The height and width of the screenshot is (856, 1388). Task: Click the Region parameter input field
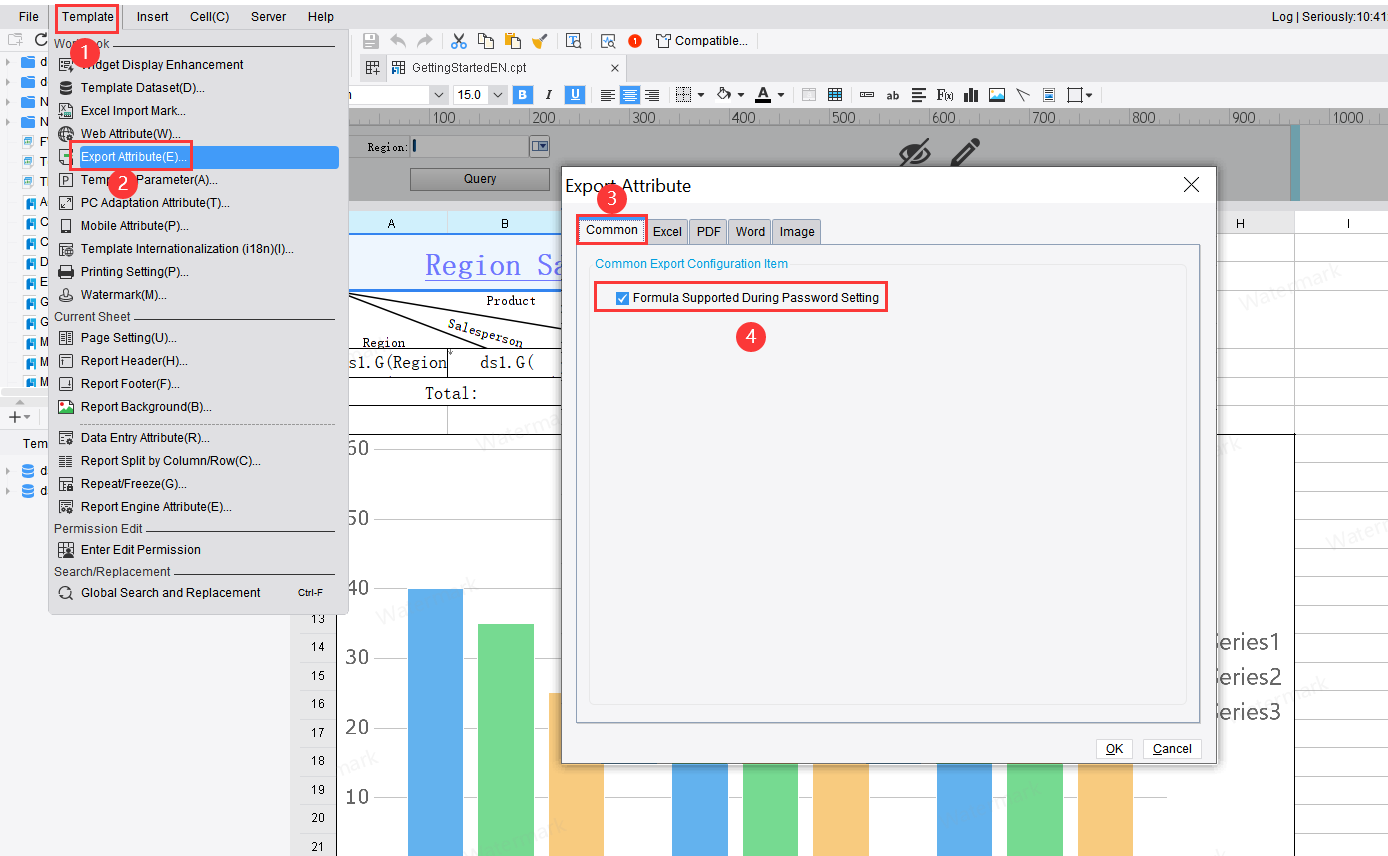[469, 147]
